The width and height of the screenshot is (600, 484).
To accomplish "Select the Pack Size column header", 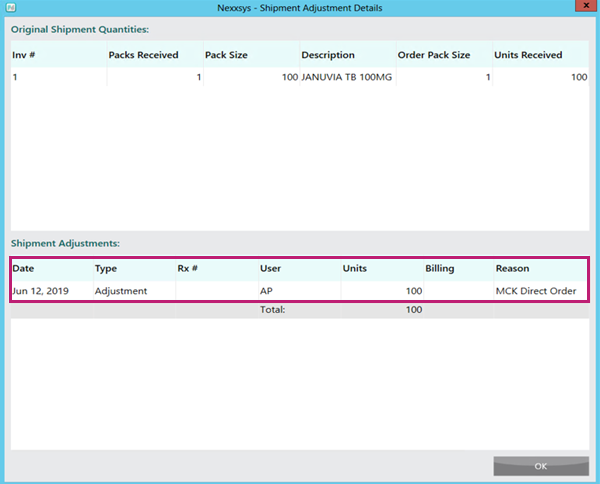I will click(228, 55).
